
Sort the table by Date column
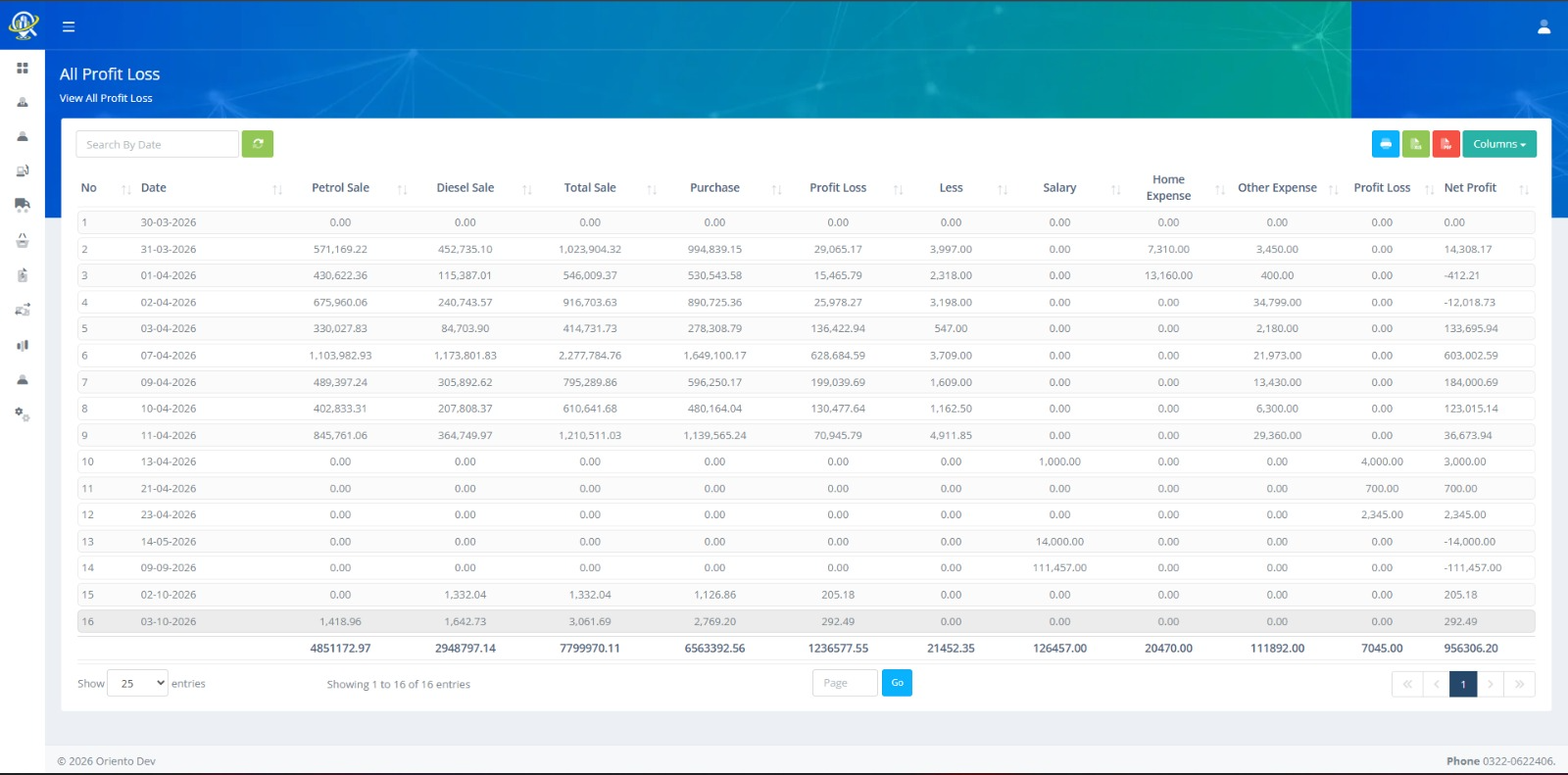click(154, 188)
